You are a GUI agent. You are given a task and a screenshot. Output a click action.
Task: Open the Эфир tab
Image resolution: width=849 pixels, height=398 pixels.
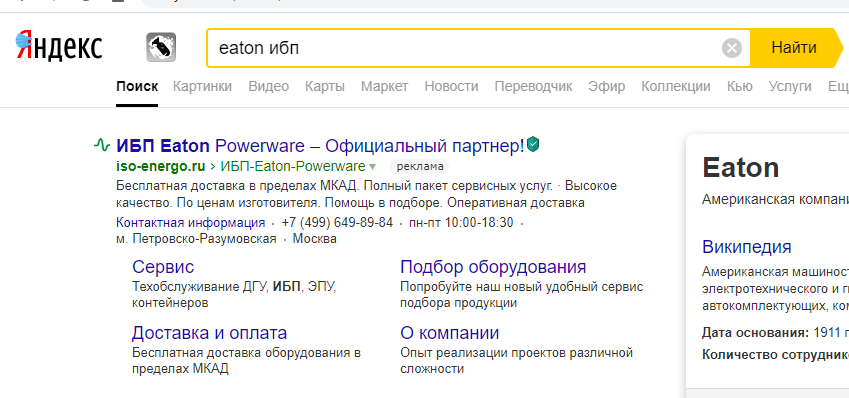606,86
